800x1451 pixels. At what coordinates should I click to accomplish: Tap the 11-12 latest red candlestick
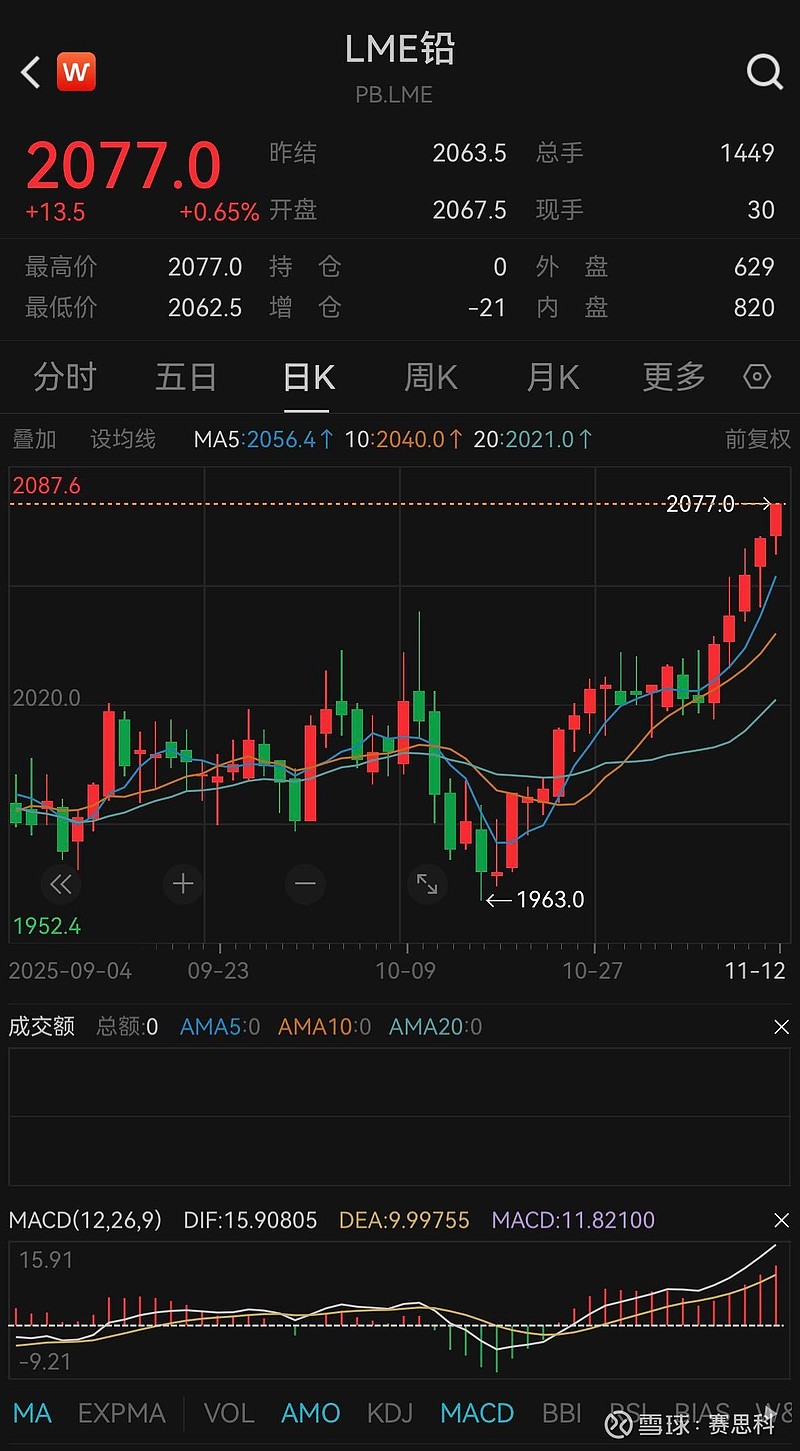[776, 521]
